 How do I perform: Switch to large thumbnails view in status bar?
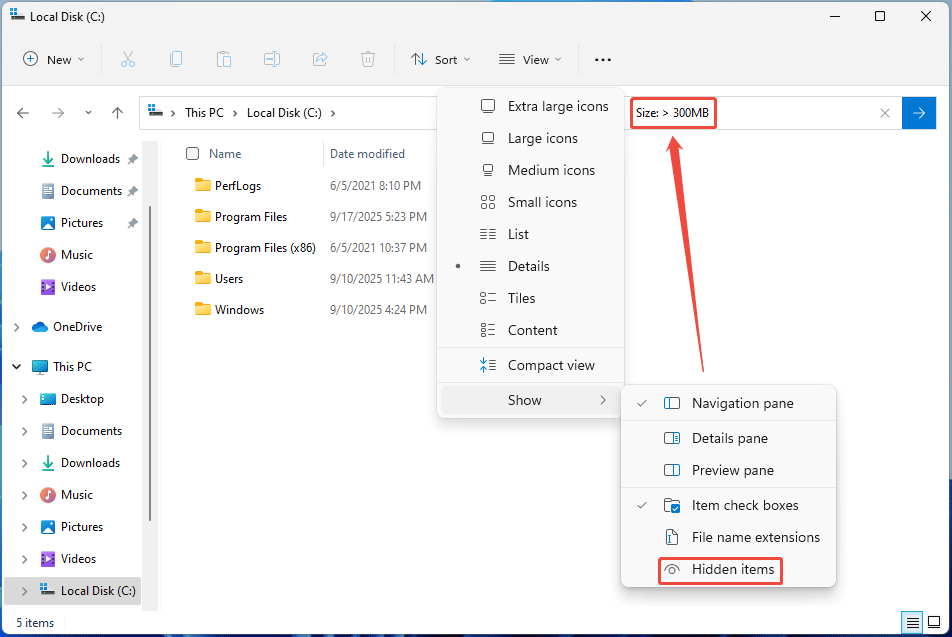click(x=934, y=622)
